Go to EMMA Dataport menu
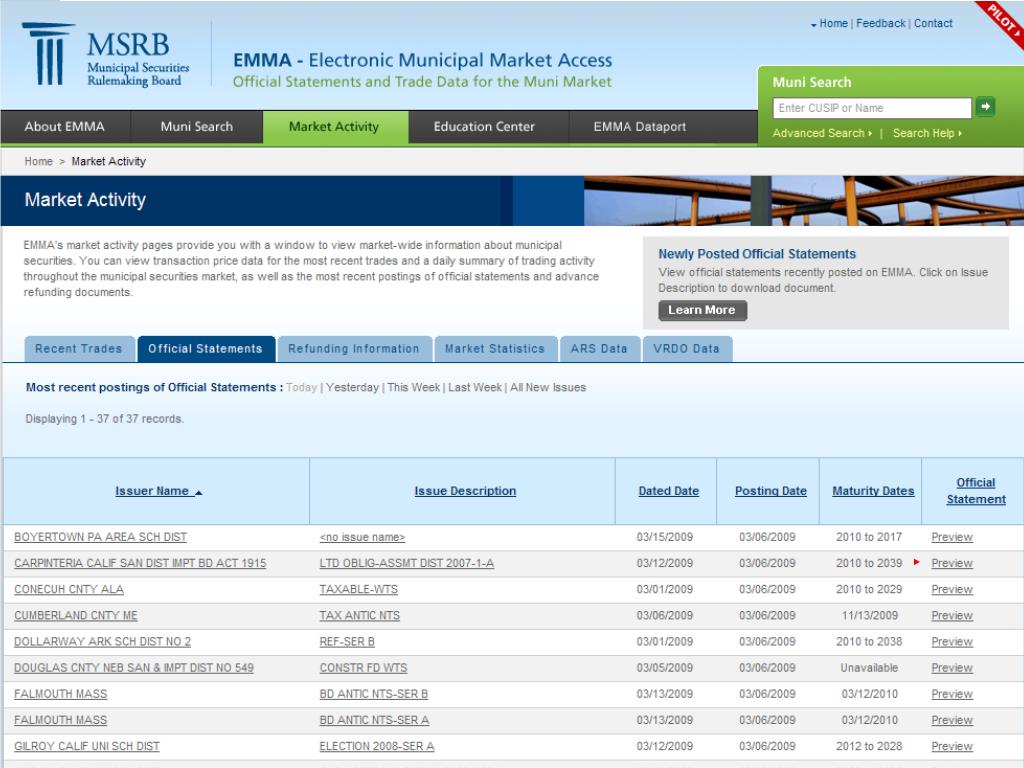 (x=640, y=127)
